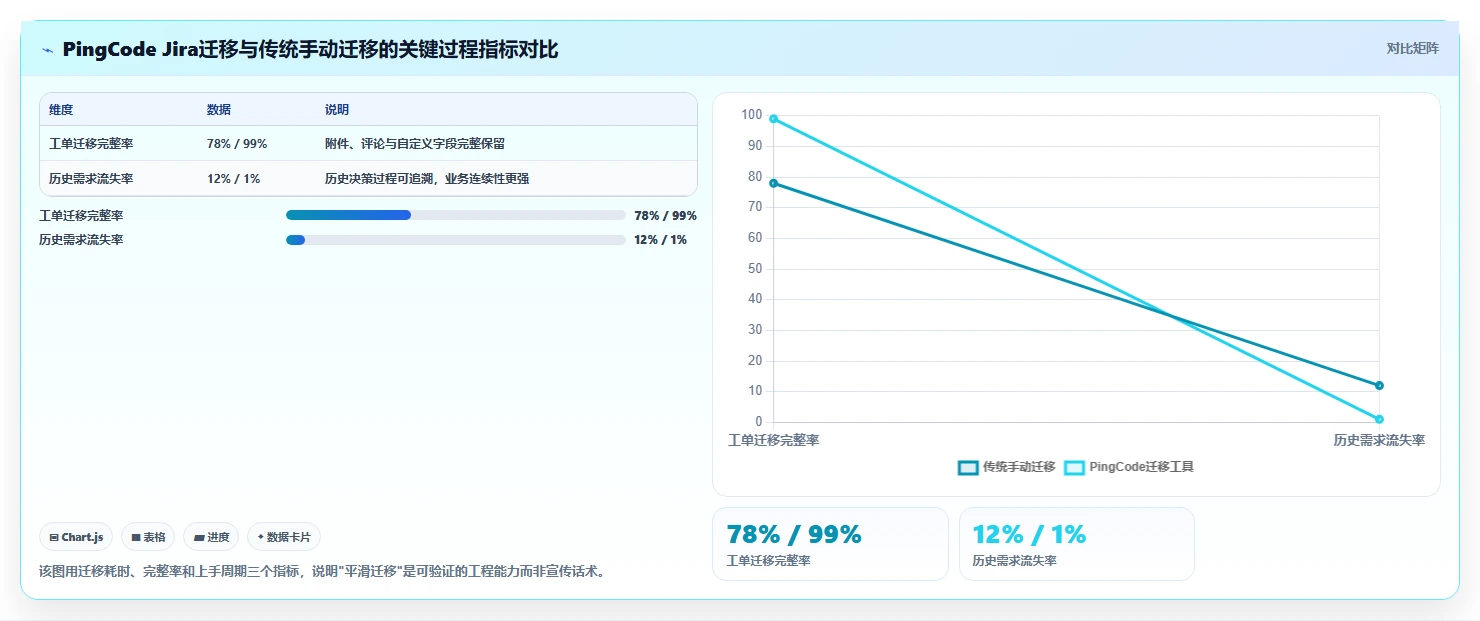Click the 78% / 99% value beside progress bar

click(665, 215)
